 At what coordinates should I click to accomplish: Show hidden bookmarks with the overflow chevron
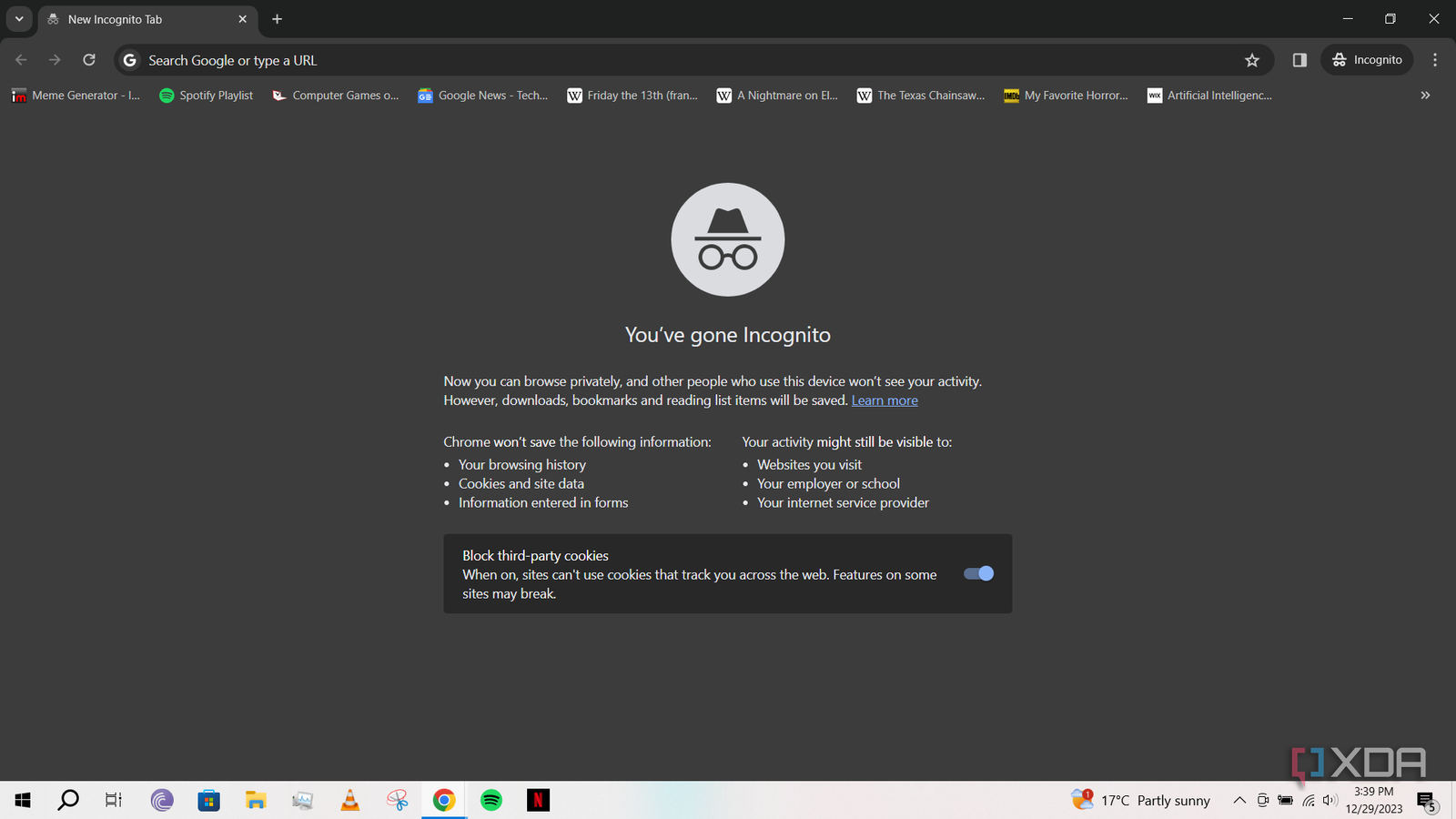(x=1425, y=95)
